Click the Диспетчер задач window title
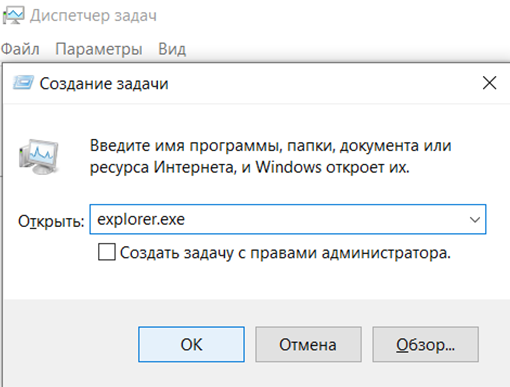 coord(93,16)
